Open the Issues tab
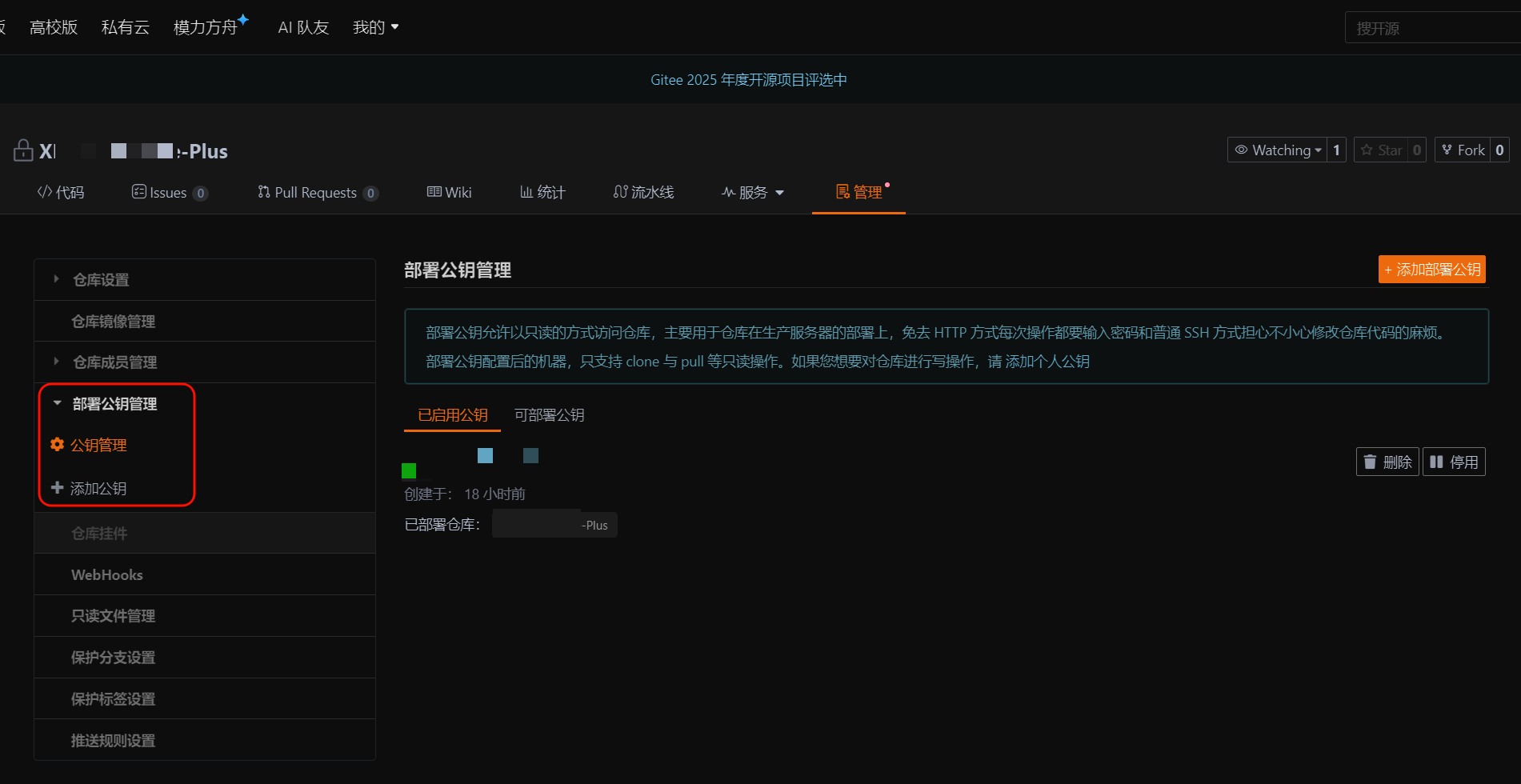The image size is (1521, 784). click(x=170, y=192)
